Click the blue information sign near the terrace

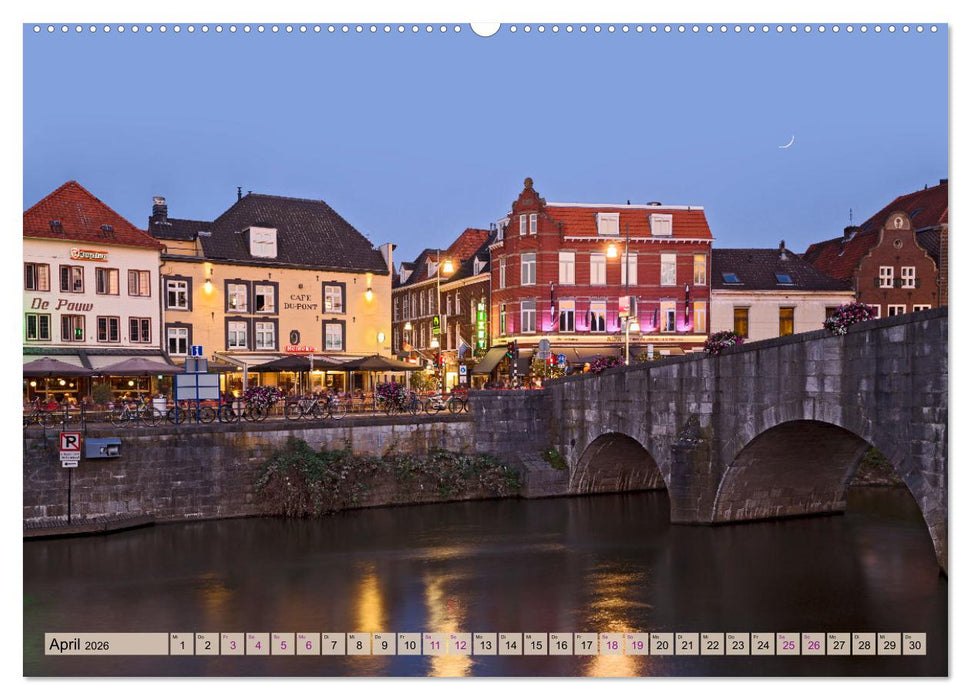197,351
